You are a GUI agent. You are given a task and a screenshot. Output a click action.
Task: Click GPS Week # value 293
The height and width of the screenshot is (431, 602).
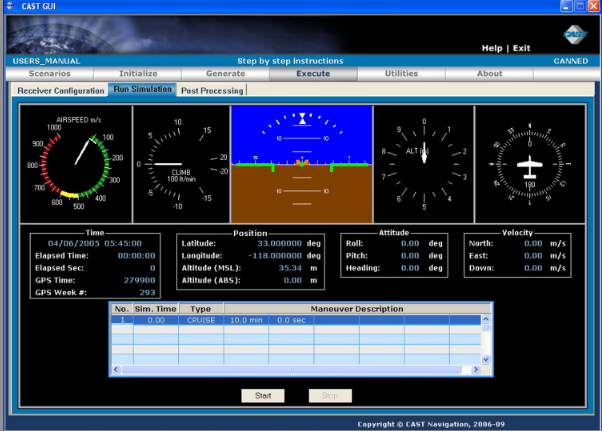coord(147,292)
